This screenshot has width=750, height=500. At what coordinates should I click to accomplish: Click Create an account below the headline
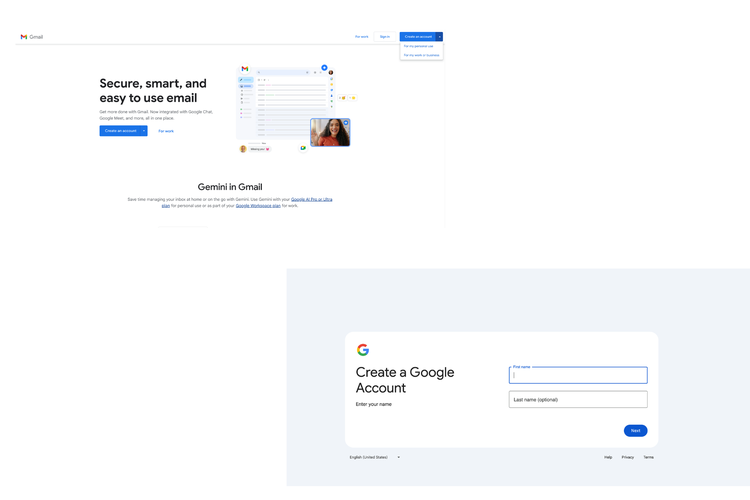pyautogui.click(x=120, y=131)
